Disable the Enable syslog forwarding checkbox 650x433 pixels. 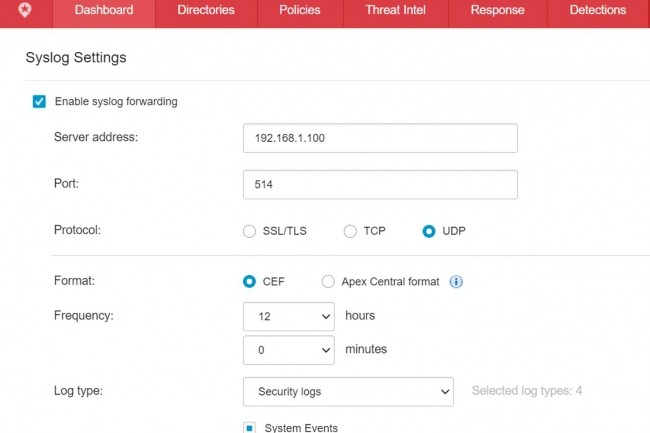click(x=39, y=102)
